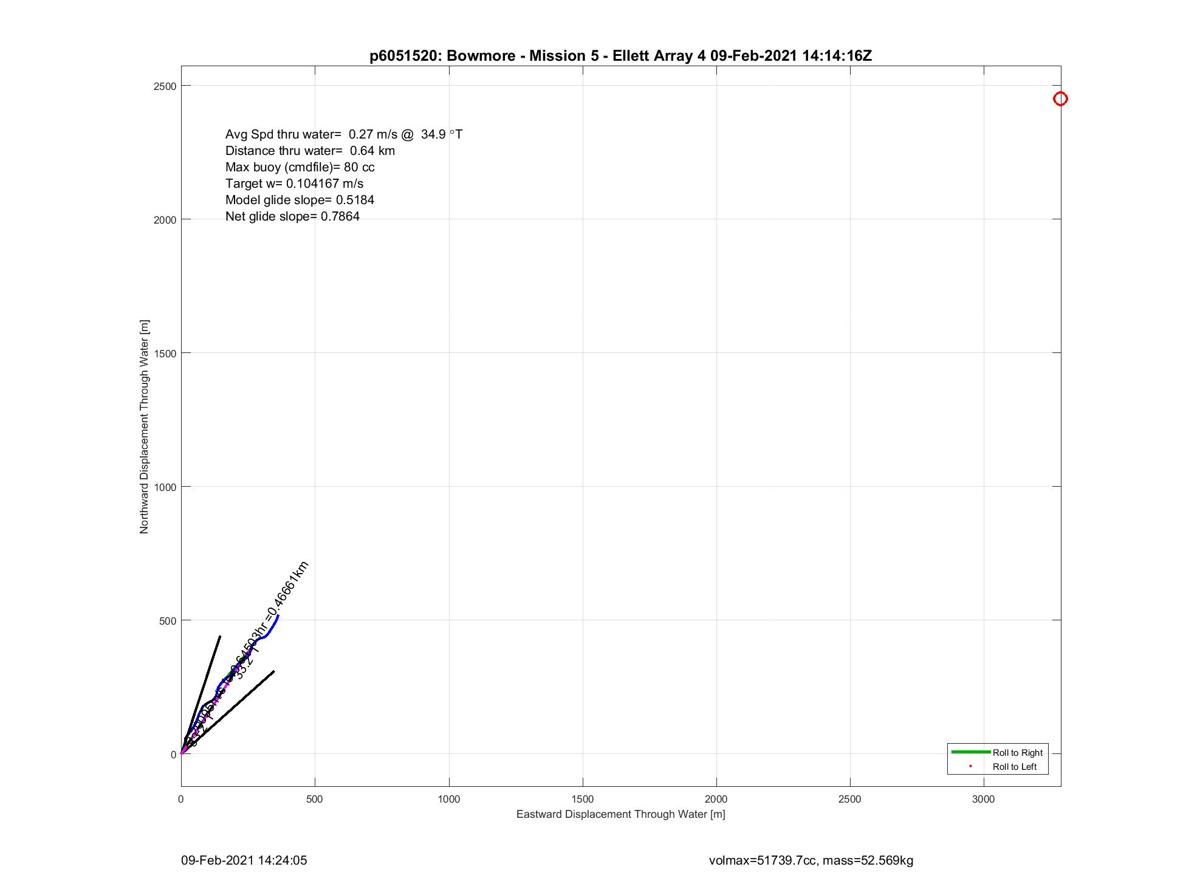Screen dimensions: 1200x885
Task: Click the x-axis tick label 1500
Action: [582, 799]
